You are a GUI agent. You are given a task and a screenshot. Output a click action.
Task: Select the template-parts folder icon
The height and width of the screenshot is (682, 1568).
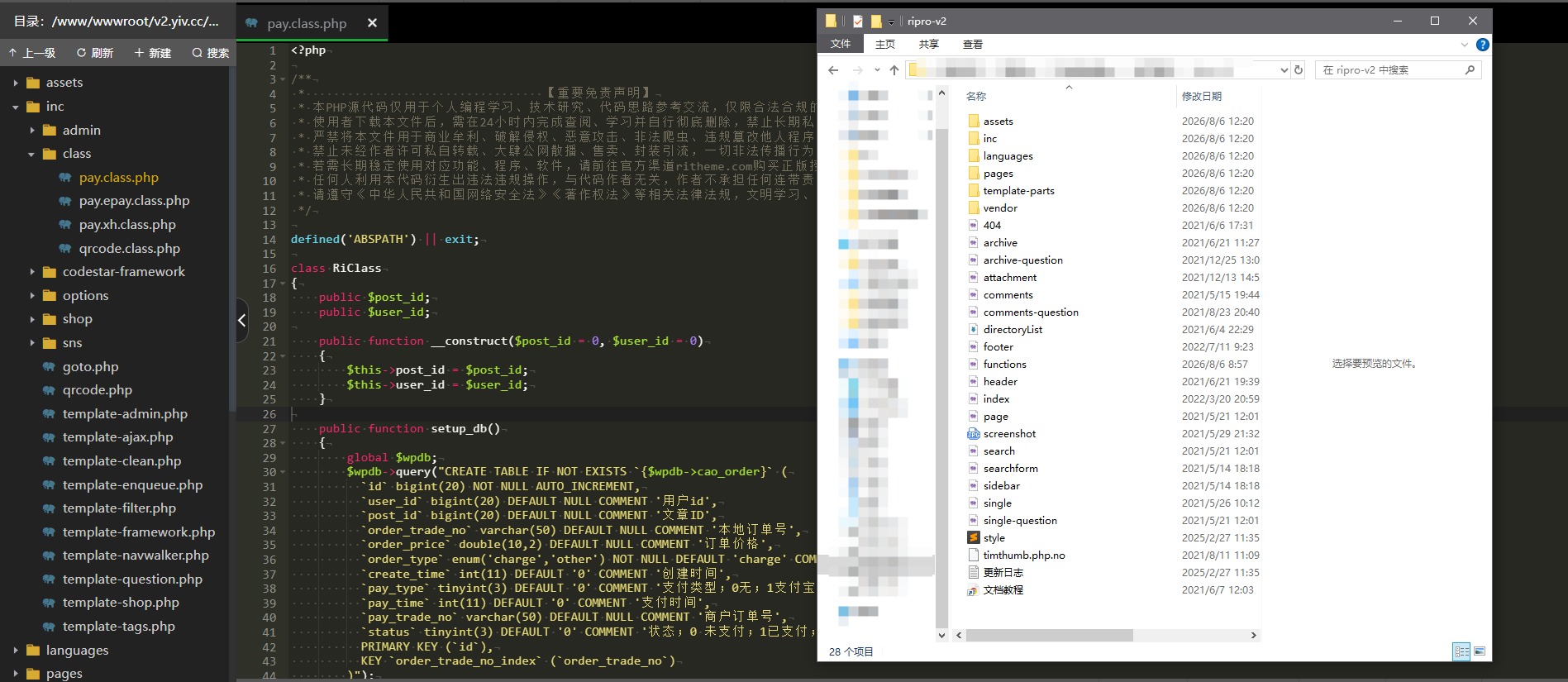pos(974,191)
